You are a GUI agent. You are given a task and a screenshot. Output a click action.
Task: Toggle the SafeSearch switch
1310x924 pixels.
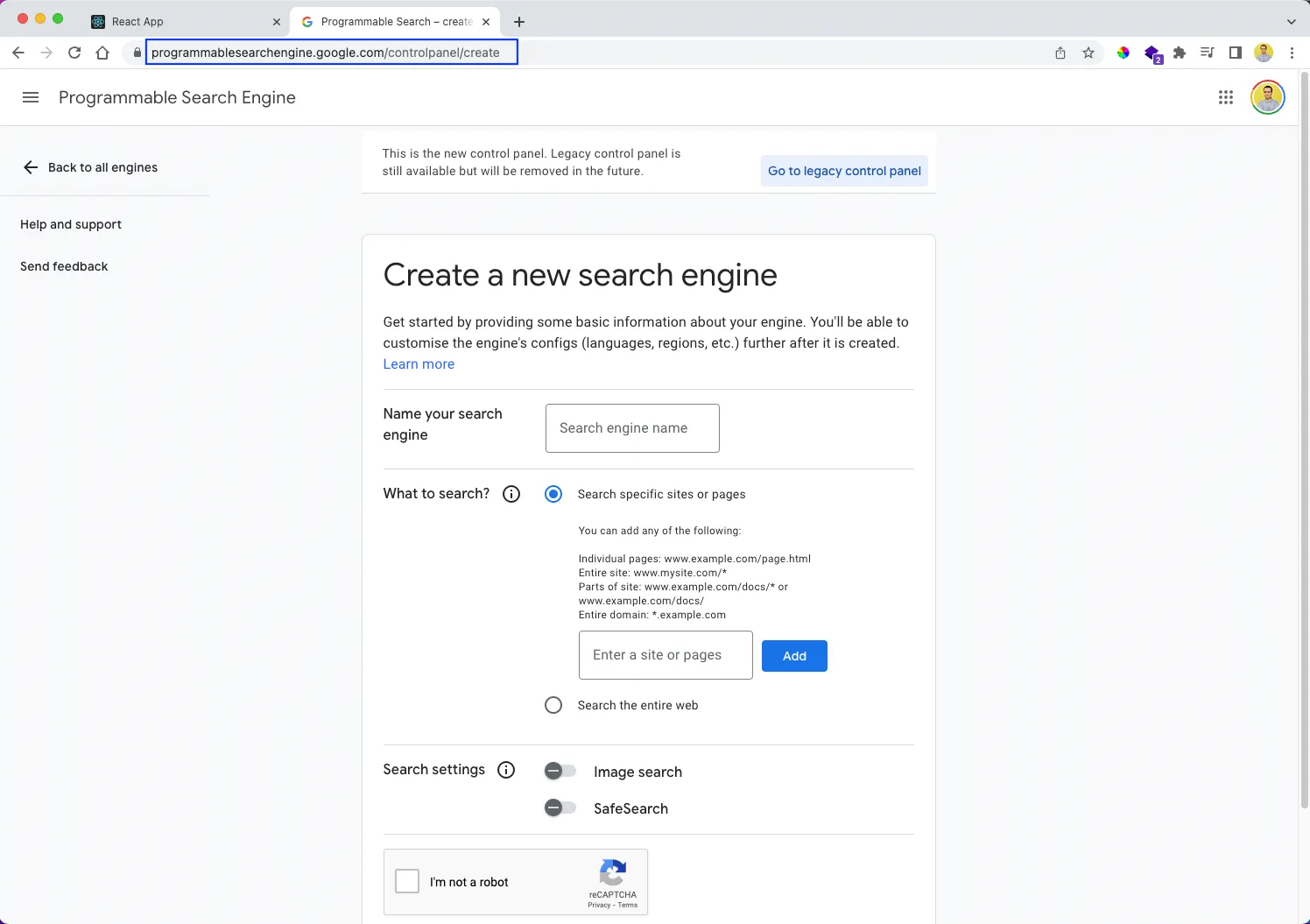[560, 808]
